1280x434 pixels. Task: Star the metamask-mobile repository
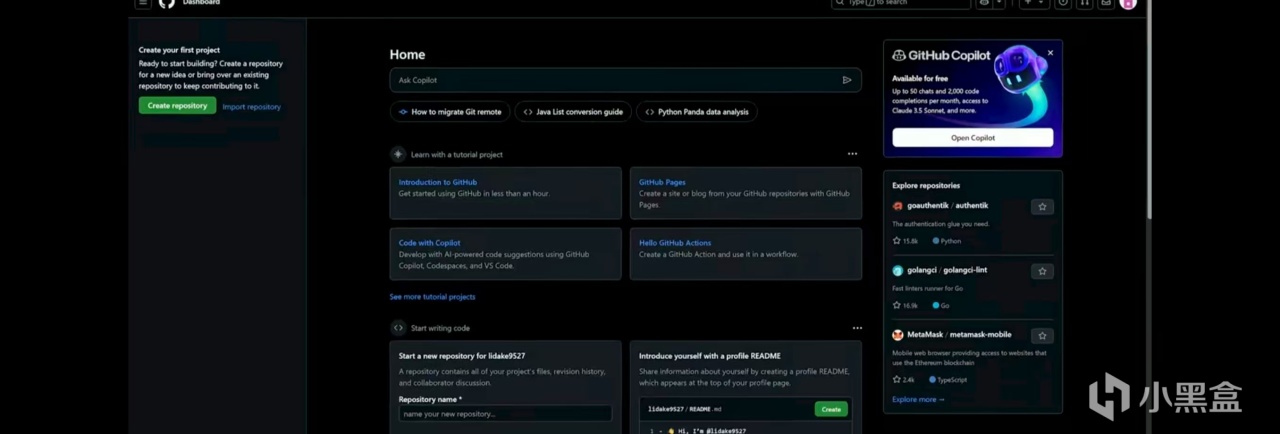pos(1042,336)
